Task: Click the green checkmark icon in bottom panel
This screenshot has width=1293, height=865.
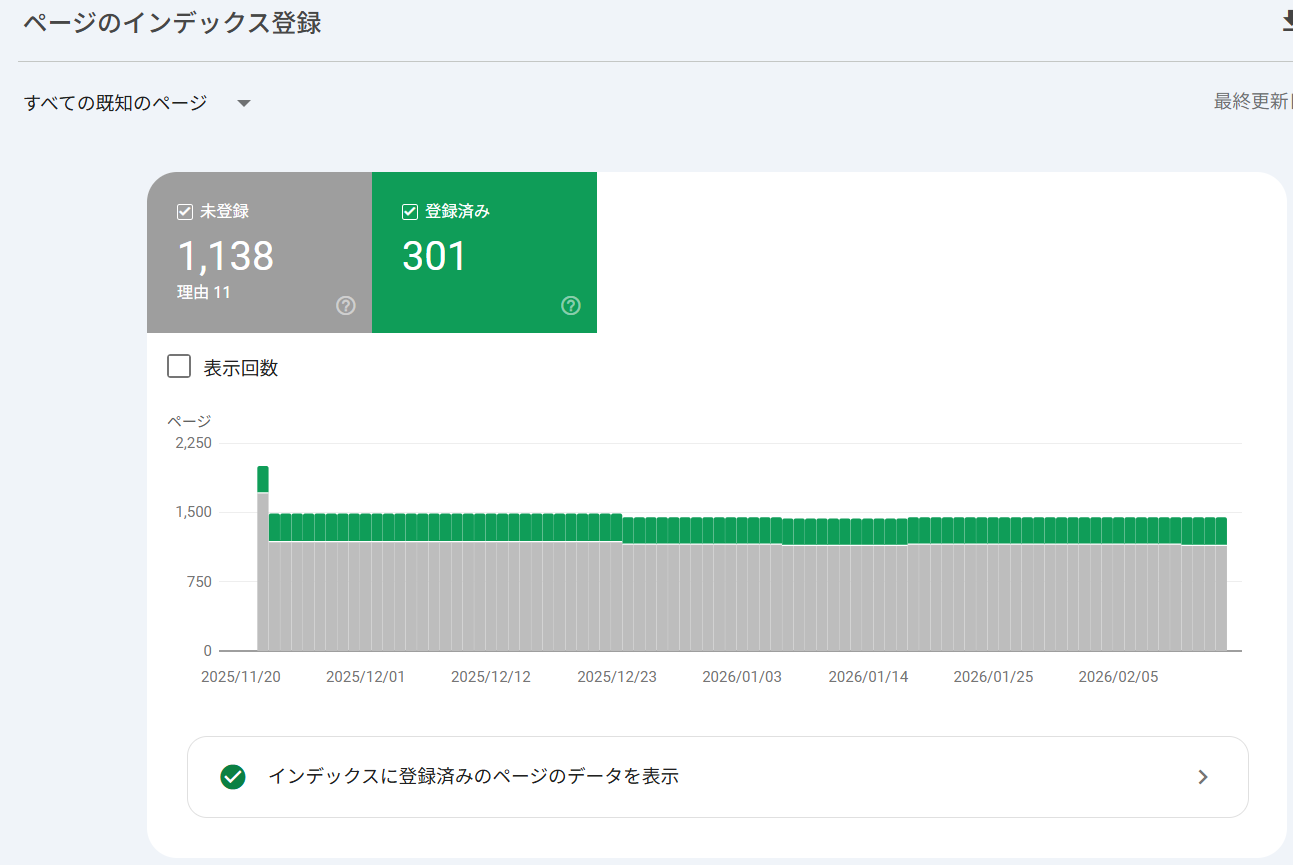Action: click(233, 776)
